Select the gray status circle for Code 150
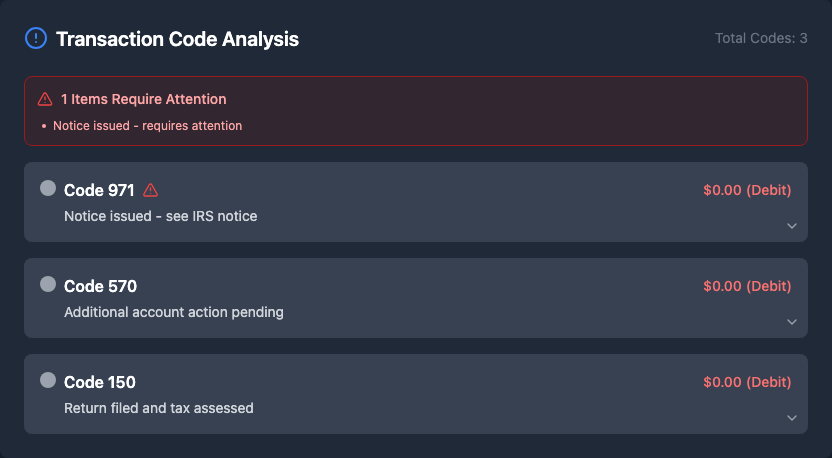Viewport: 832px width, 458px height. coord(47,380)
